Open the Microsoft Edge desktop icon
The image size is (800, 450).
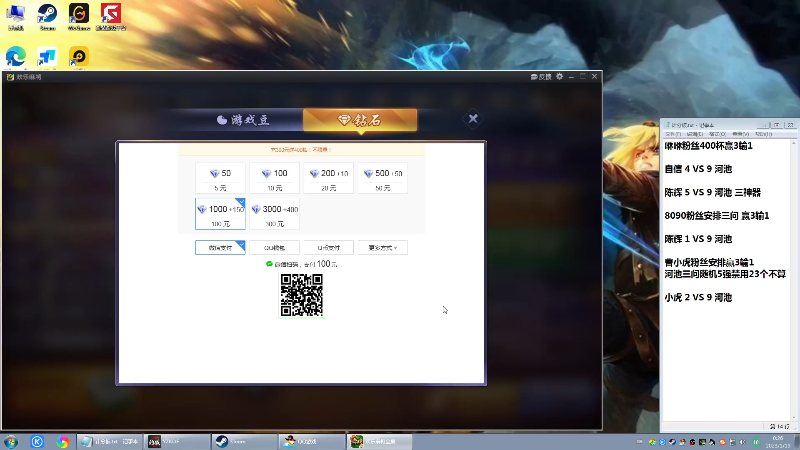coord(16,57)
